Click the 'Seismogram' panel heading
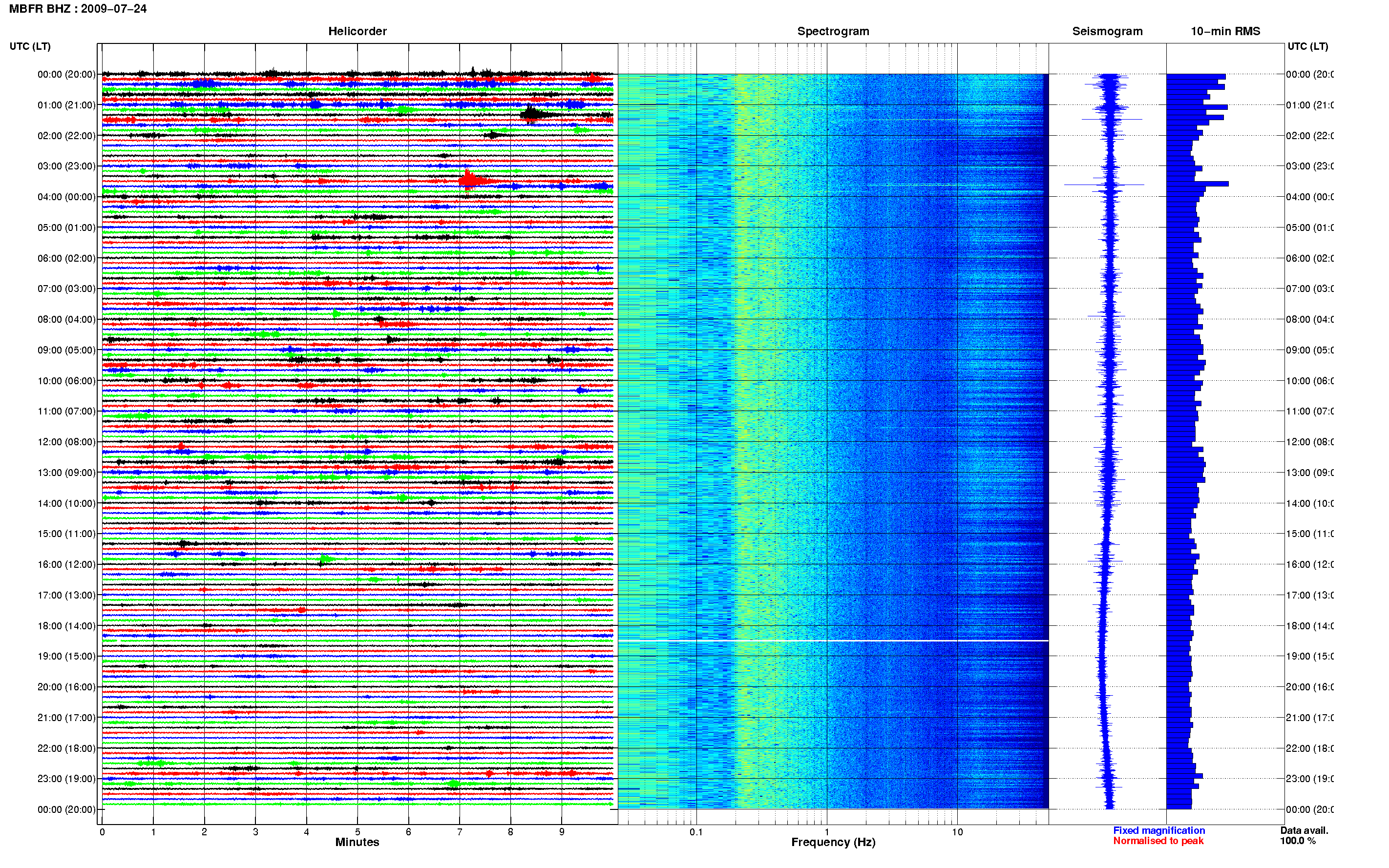 pos(1107,31)
